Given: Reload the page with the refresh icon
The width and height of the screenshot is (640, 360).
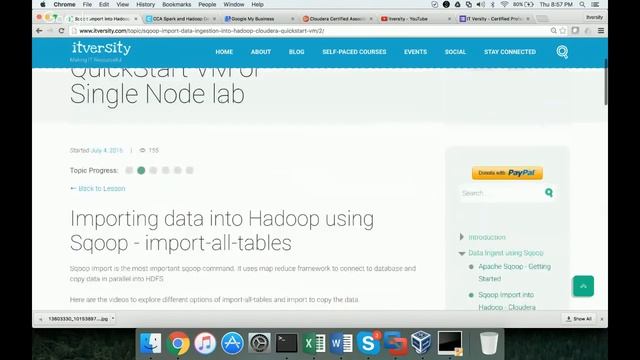Looking at the screenshot, I should tap(61, 31).
